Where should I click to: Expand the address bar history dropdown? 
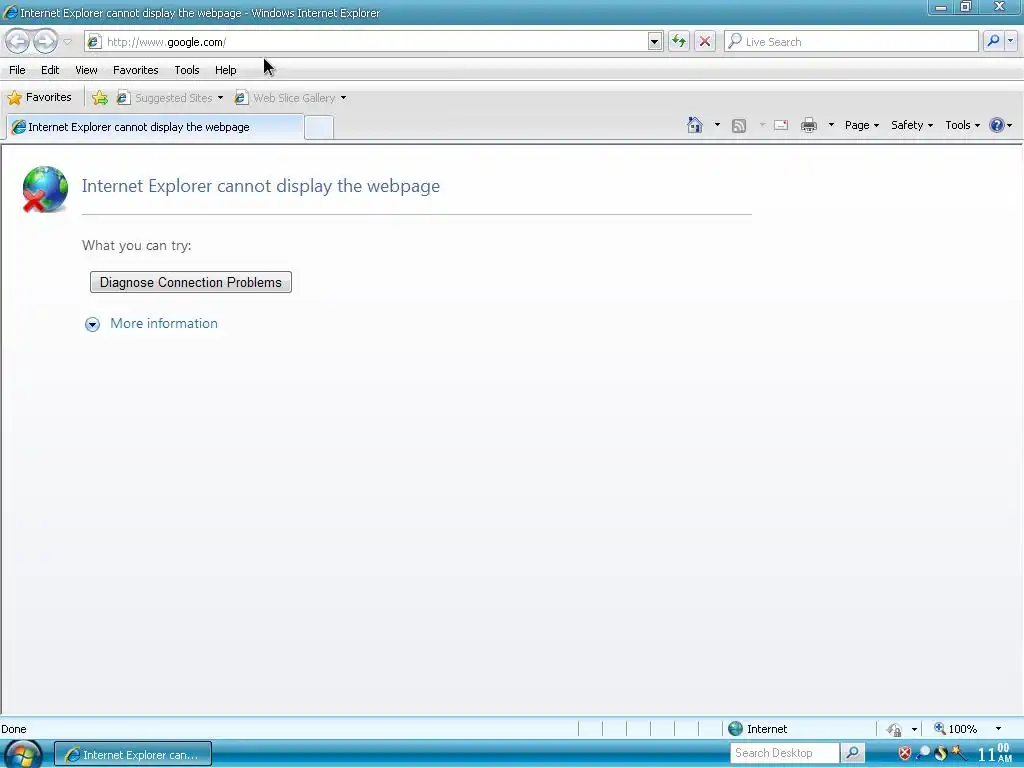(x=654, y=42)
